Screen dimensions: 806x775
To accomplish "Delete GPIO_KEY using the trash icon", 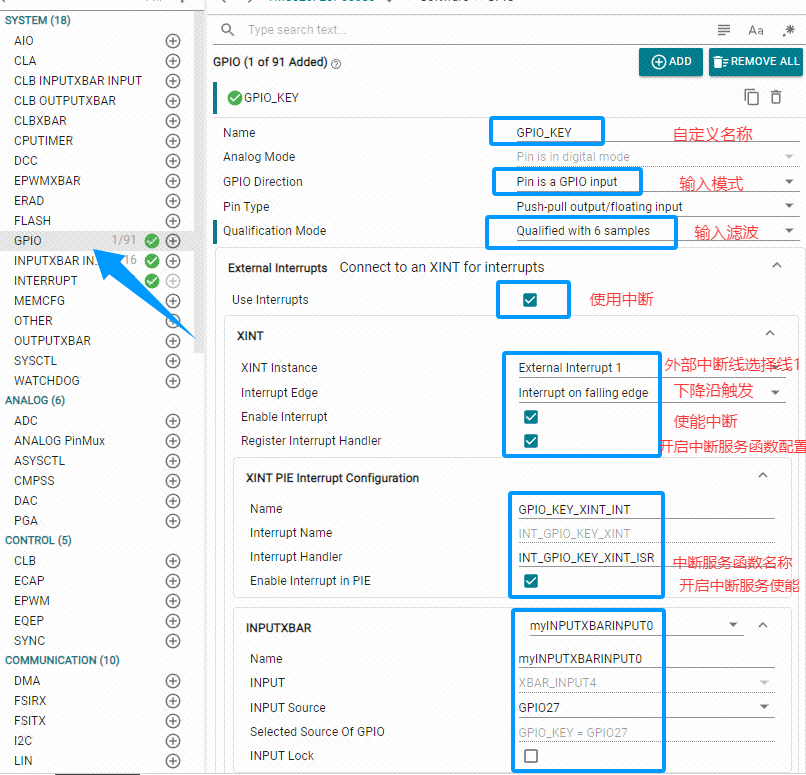I will pyautogui.click(x=776, y=97).
